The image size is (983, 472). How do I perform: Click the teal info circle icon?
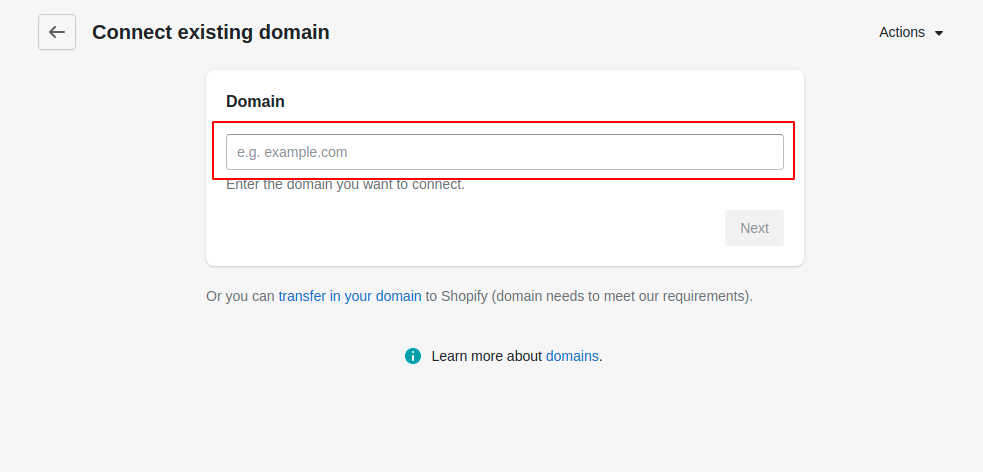pyautogui.click(x=413, y=356)
